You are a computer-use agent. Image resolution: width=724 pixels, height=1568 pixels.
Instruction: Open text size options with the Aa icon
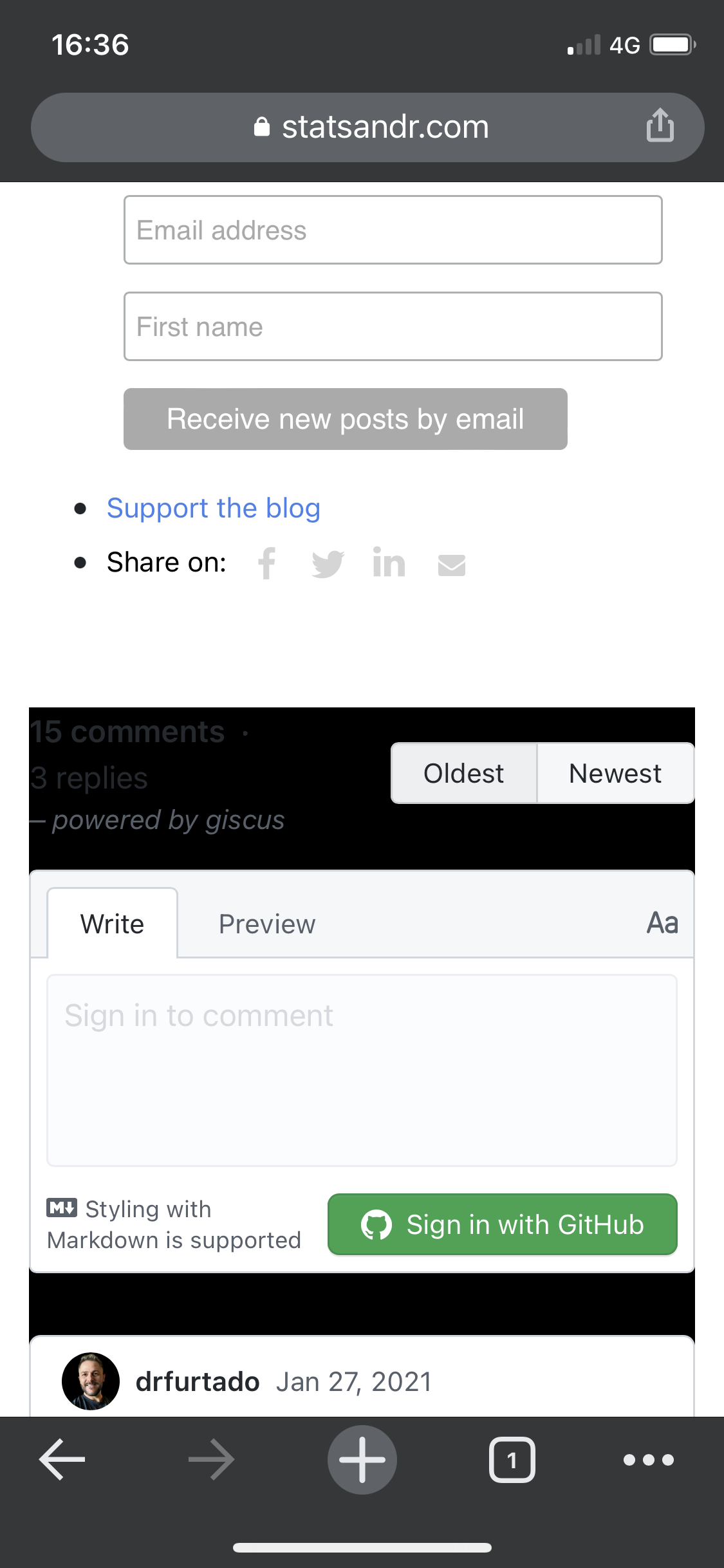coord(662,922)
